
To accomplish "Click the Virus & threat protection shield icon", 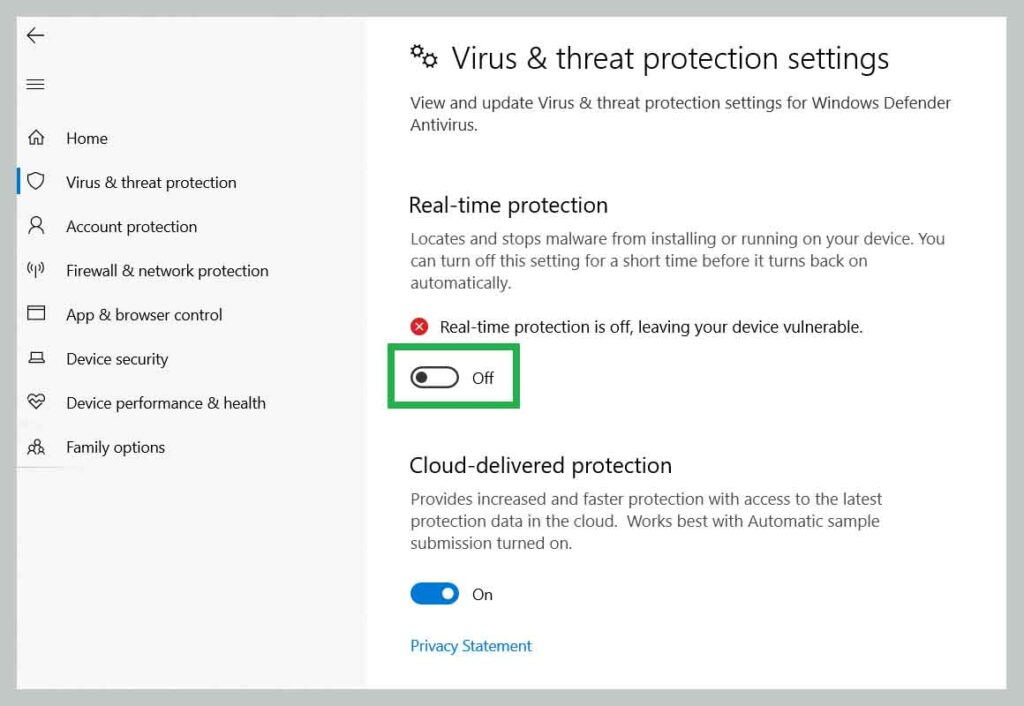I will pyautogui.click(x=37, y=182).
